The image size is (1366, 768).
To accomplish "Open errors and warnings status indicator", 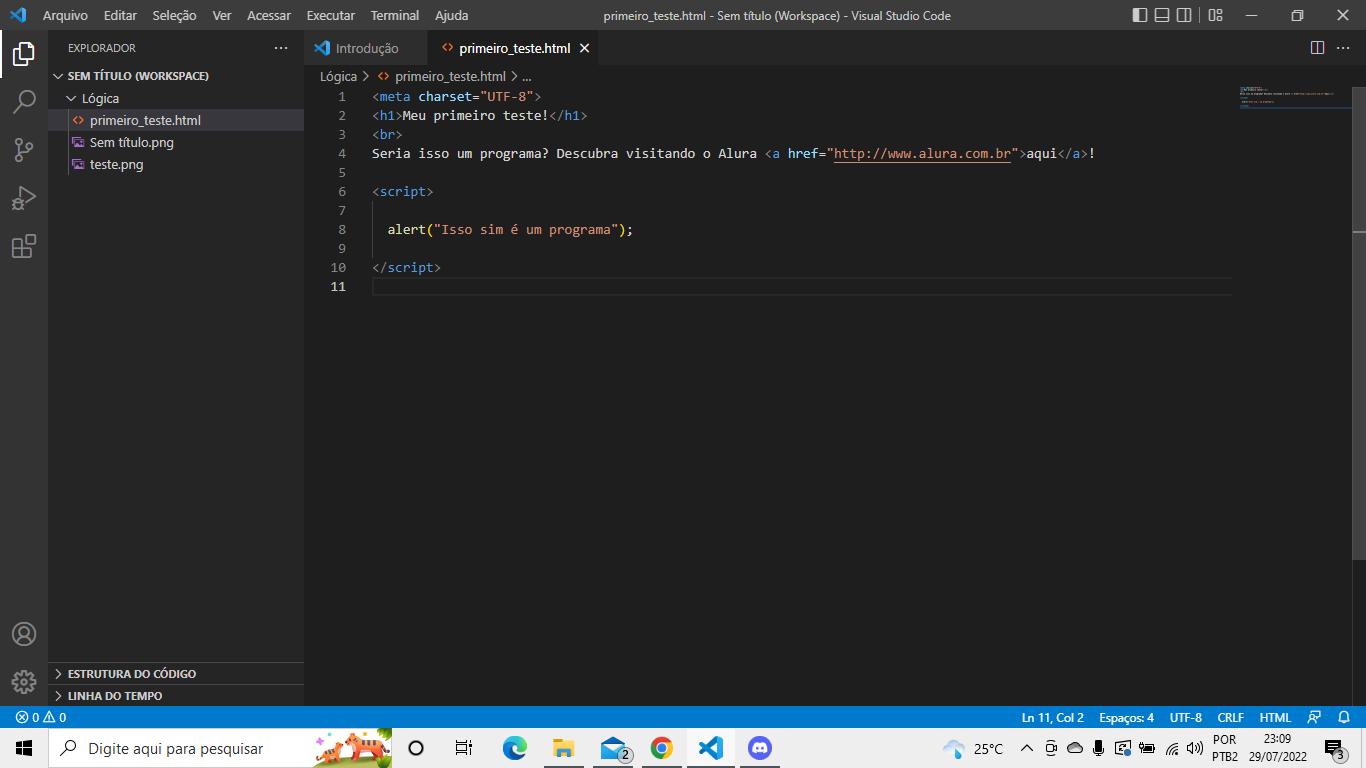I will pos(41,717).
